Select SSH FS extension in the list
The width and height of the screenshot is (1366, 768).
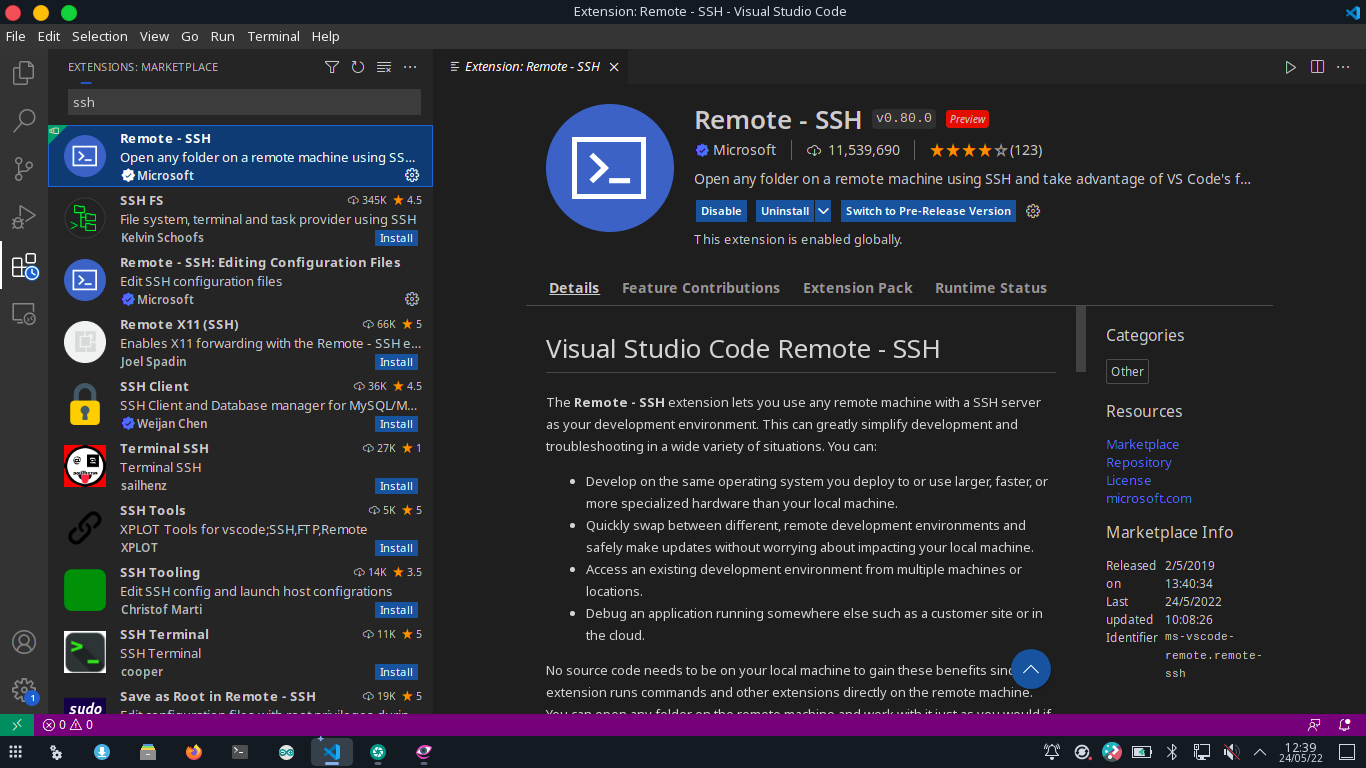[x=240, y=218]
